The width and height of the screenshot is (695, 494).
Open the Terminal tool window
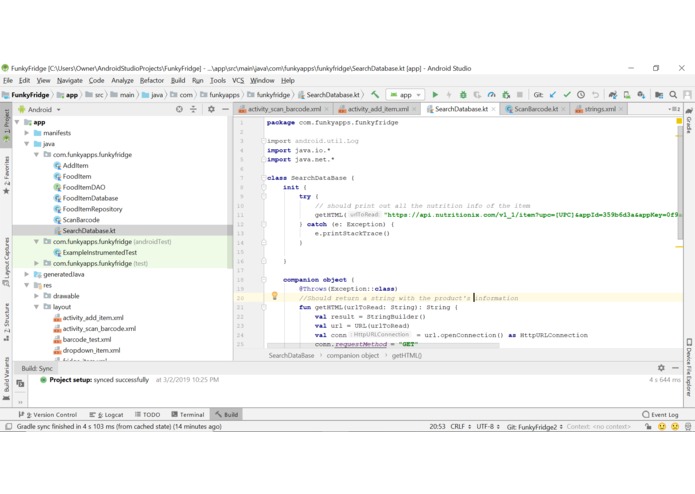pyautogui.click(x=187, y=415)
